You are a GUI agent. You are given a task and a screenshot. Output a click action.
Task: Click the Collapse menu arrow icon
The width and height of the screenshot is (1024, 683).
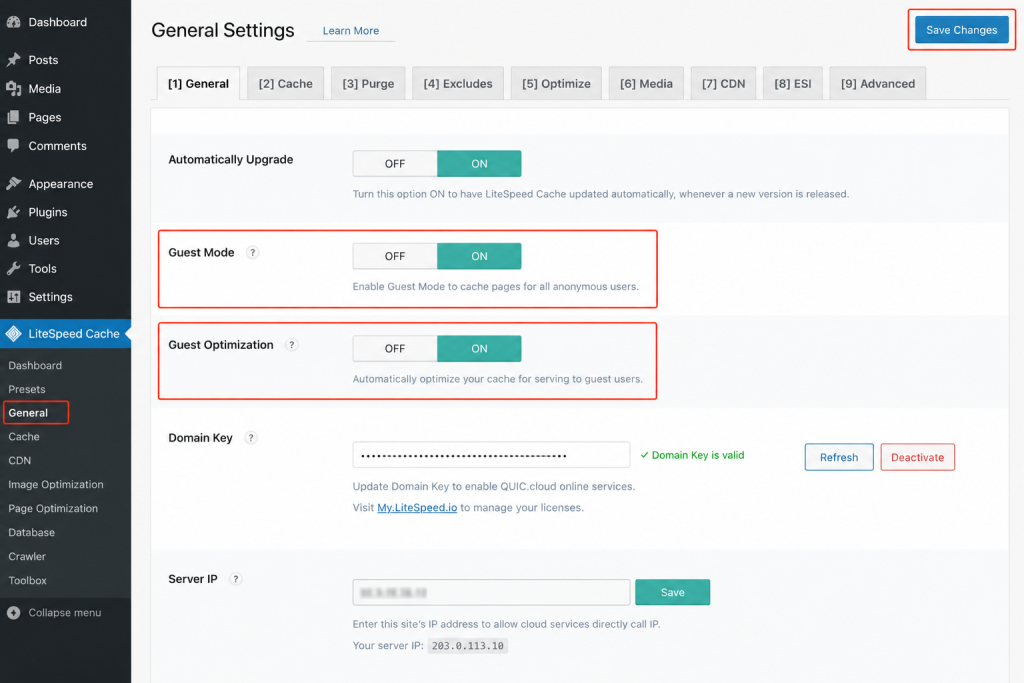(13, 612)
